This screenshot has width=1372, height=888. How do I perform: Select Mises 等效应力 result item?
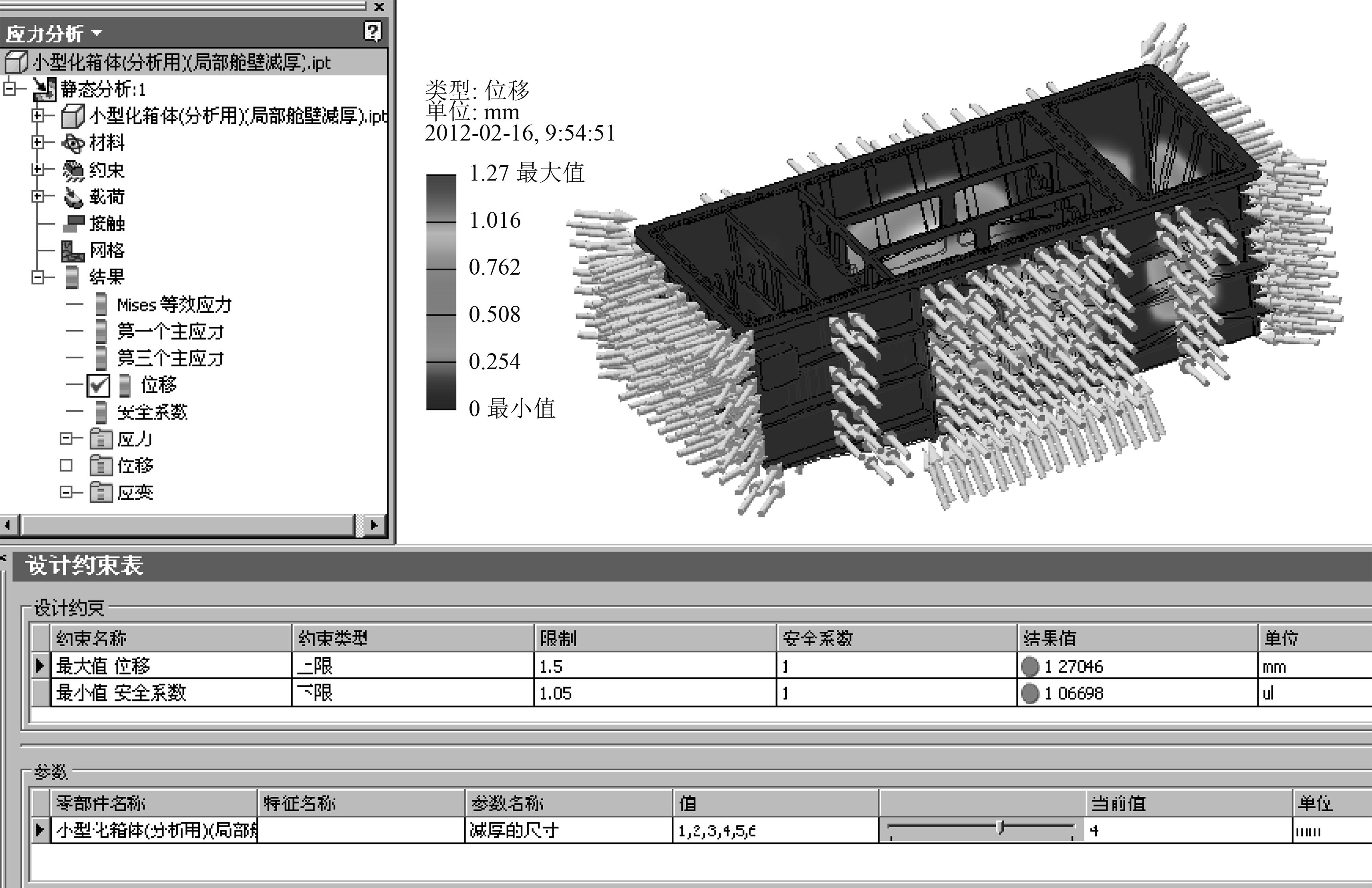click(x=173, y=305)
